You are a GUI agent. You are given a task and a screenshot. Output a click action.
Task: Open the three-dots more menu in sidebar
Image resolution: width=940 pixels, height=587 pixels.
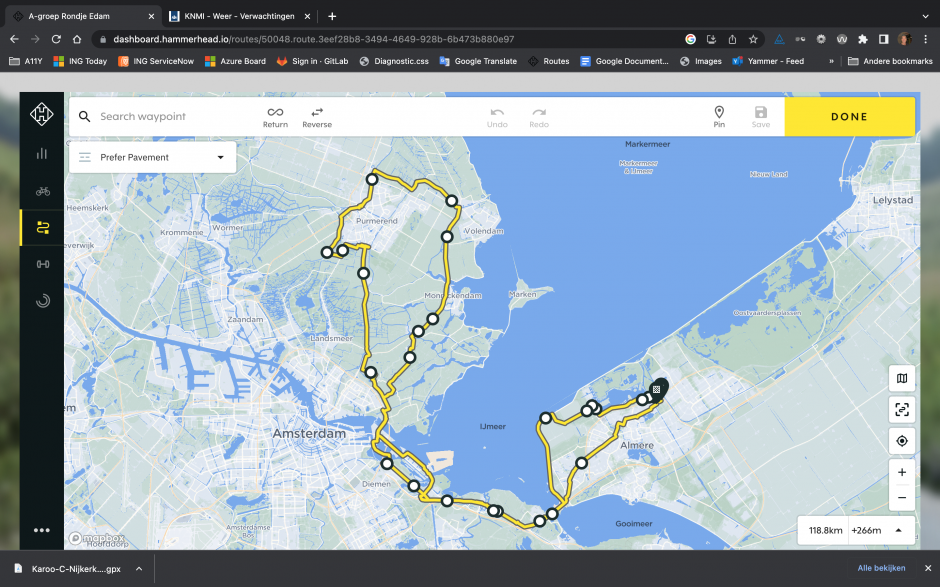[41, 530]
